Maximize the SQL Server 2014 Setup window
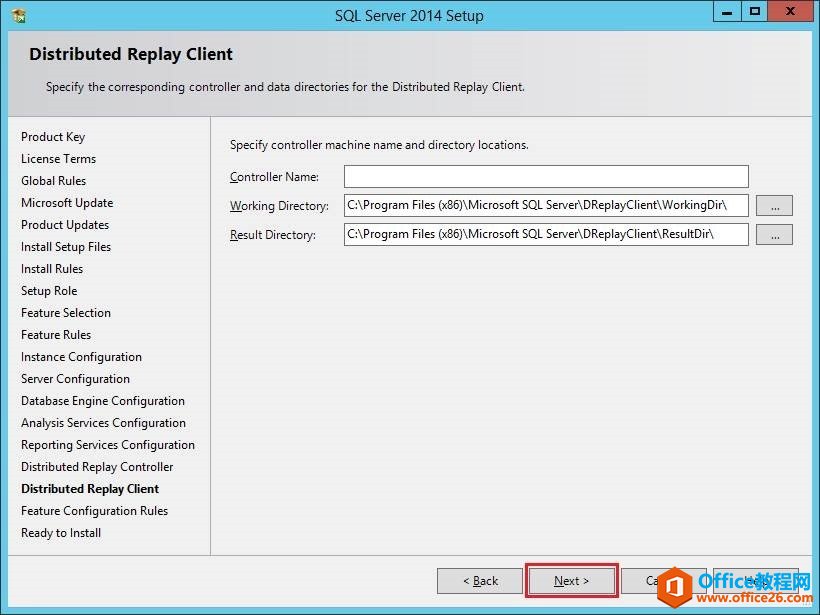 point(755,12)
